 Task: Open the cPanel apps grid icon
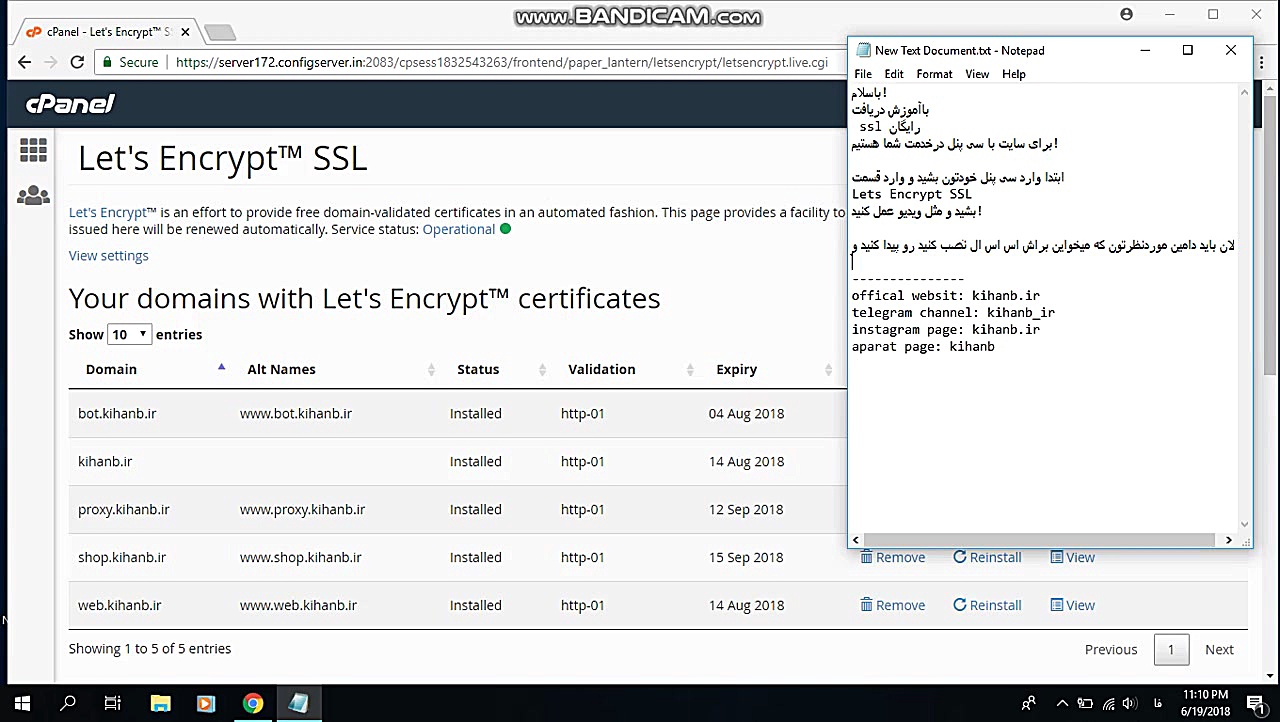[33, 150]
